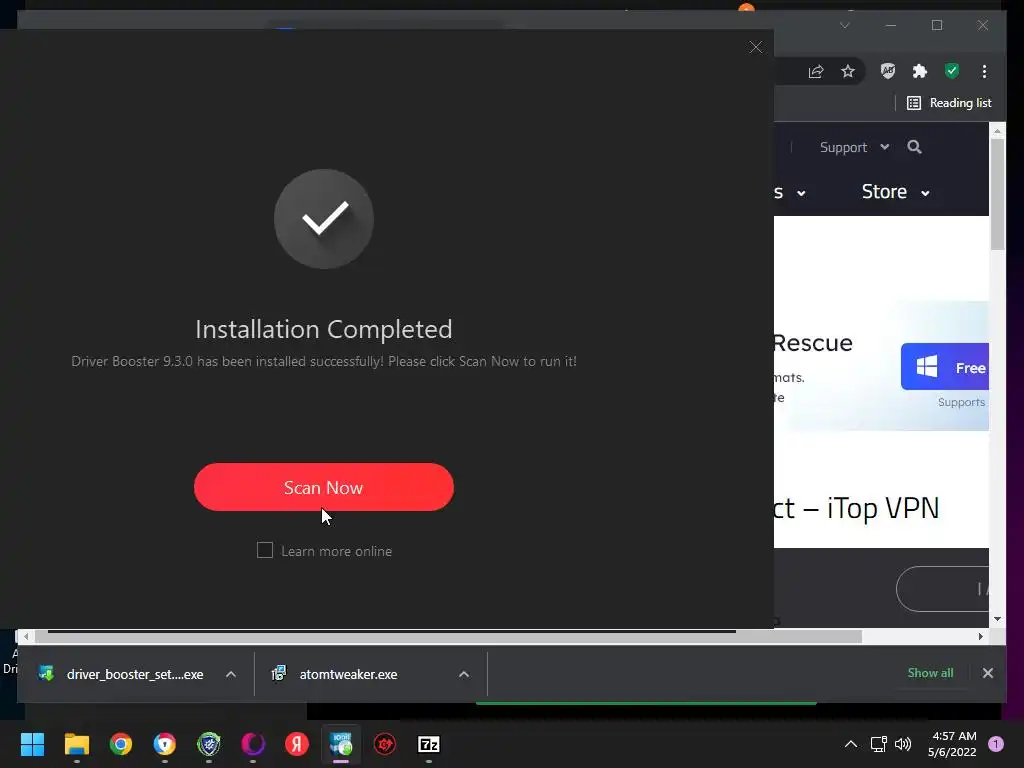Open the ad blocker shield extension

click(888, 71)
